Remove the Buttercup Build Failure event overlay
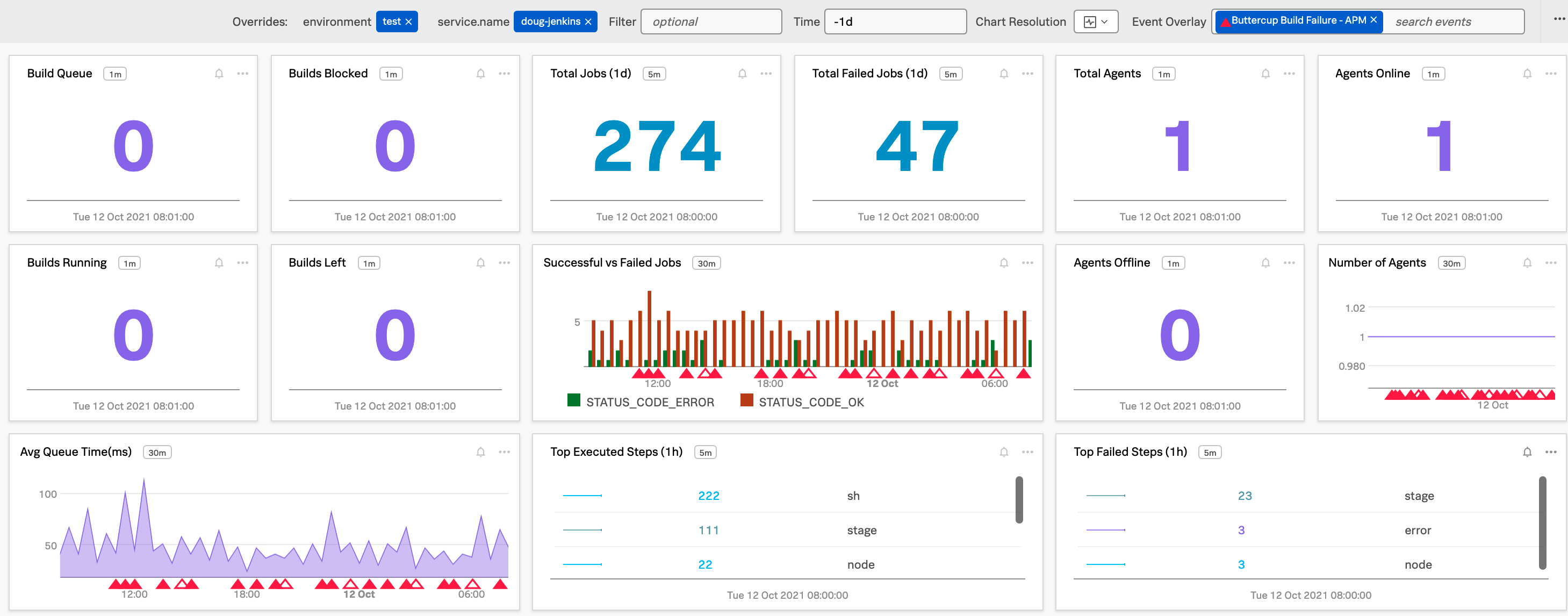This screenshot has width=1568, height=616. pyautogui.click(x=1373, y=20)
